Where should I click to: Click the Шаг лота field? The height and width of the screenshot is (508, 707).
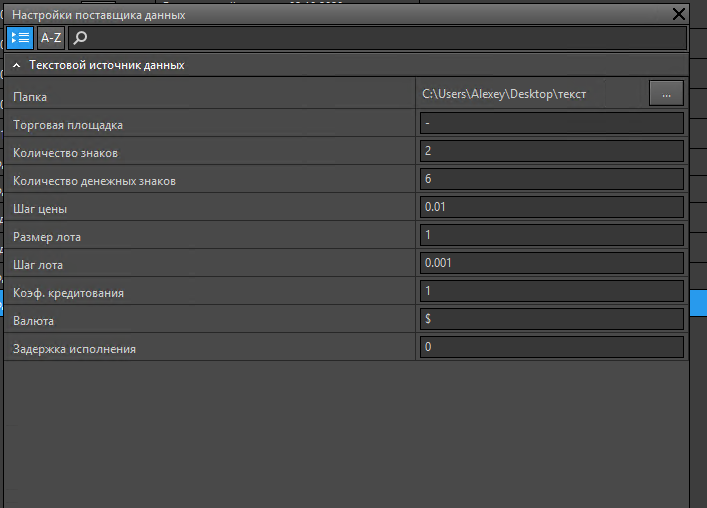pos(552,263)
